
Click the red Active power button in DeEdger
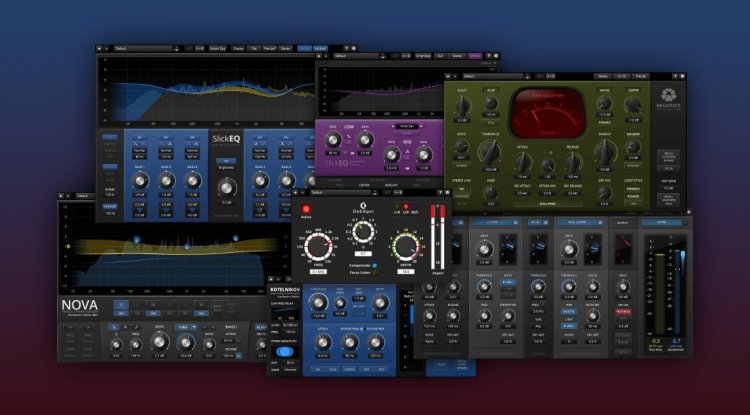click(x=306, y=209)
